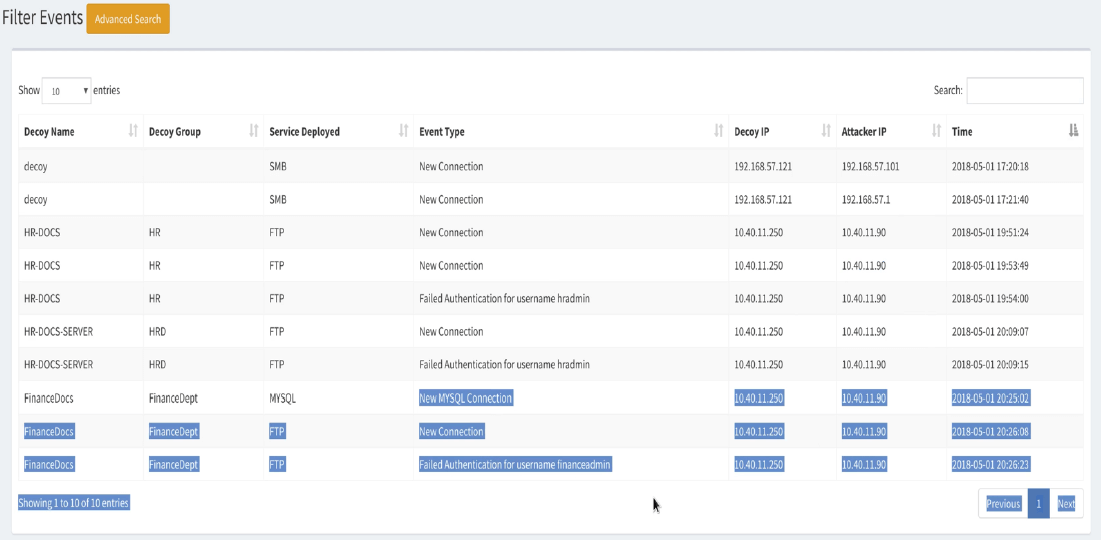Click first HR-DOCS decoy name cell
1101x540 pixels.
pos(42,232)
